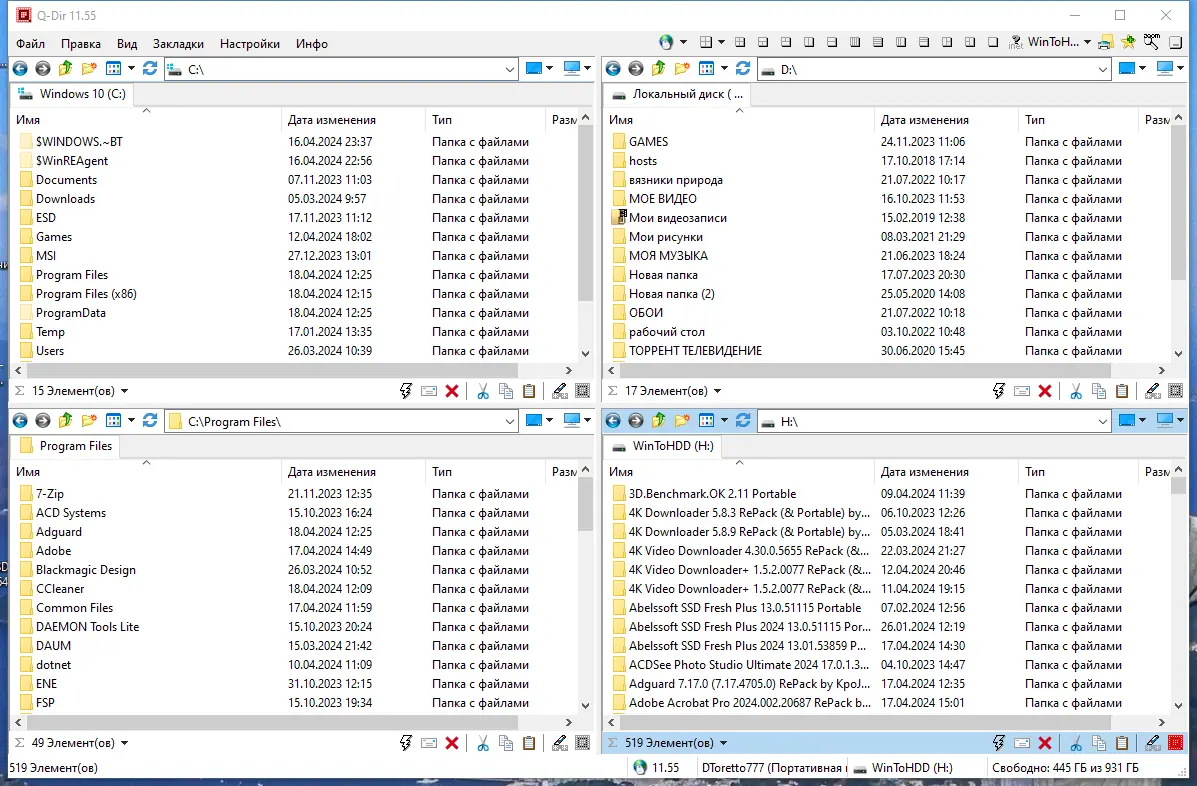Click edit pencil icon in C:\ pane status bar
1197x786 pixels.
pyautogui.click(x=560, y=391)
